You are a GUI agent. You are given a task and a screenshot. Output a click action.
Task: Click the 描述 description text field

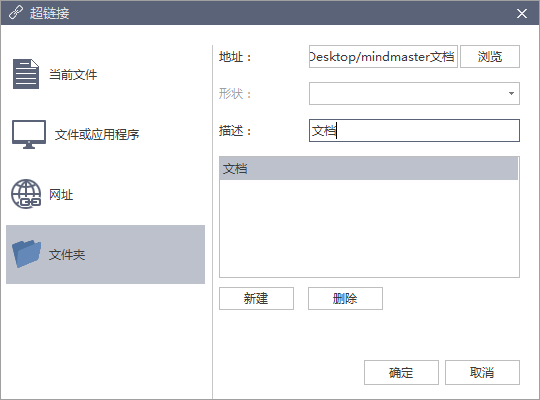click(x=414, y=131)
